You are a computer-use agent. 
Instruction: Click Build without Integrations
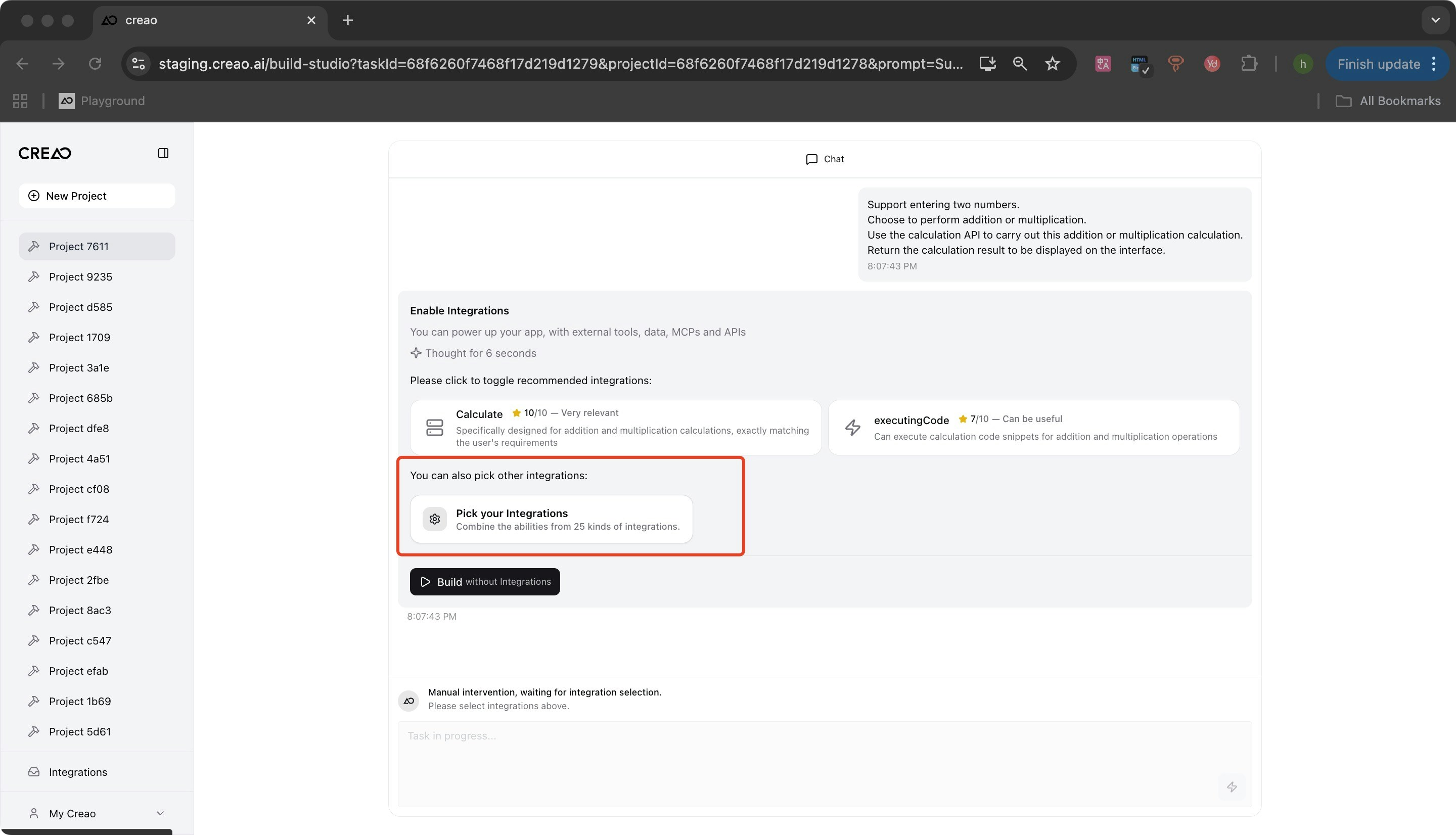coord(484,581)
